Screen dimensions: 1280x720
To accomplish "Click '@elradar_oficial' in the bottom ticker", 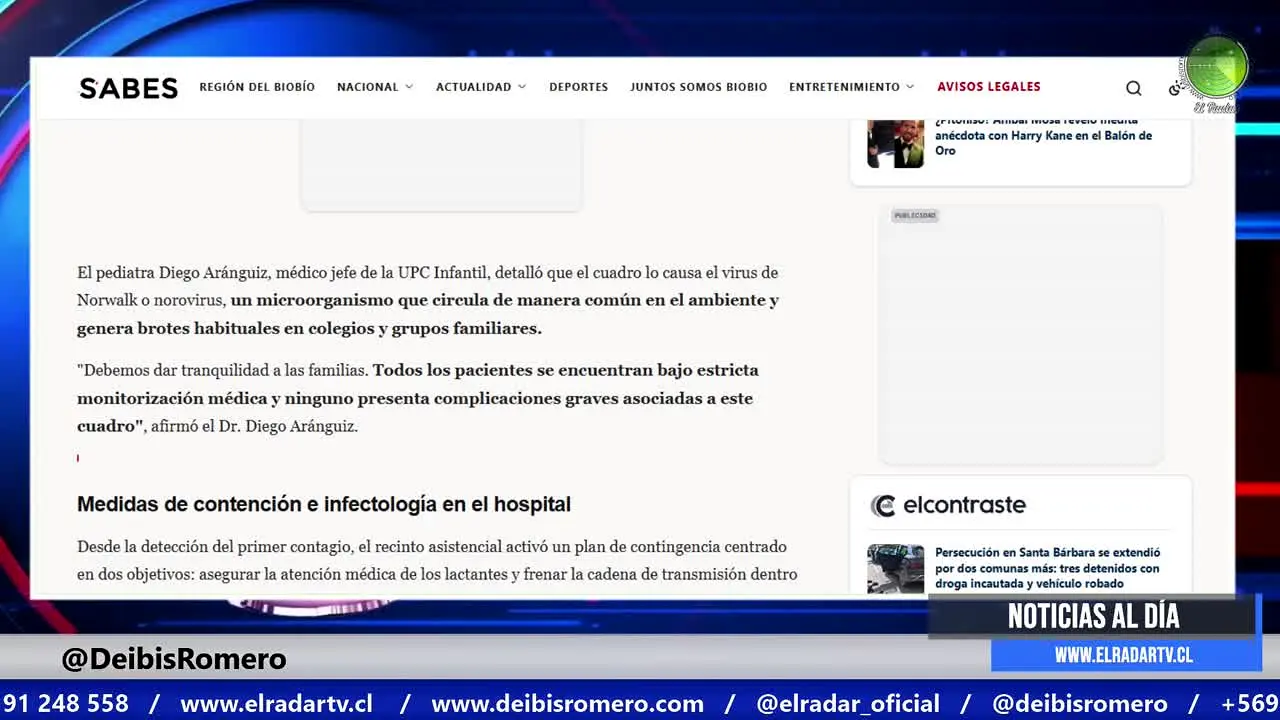I will pyautogui.click(x=848, y=703).
